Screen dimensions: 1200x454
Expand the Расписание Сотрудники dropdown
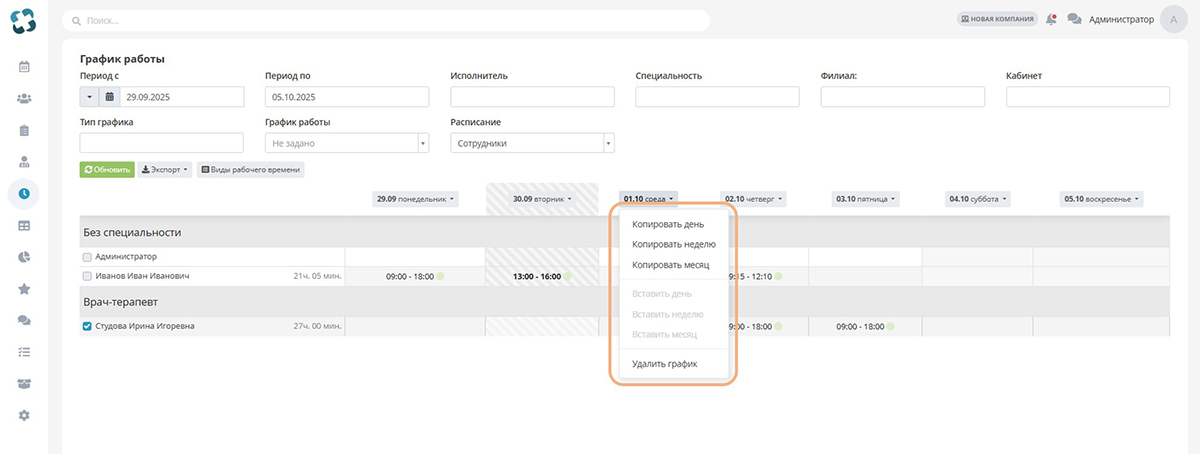[x=533, y=143]
